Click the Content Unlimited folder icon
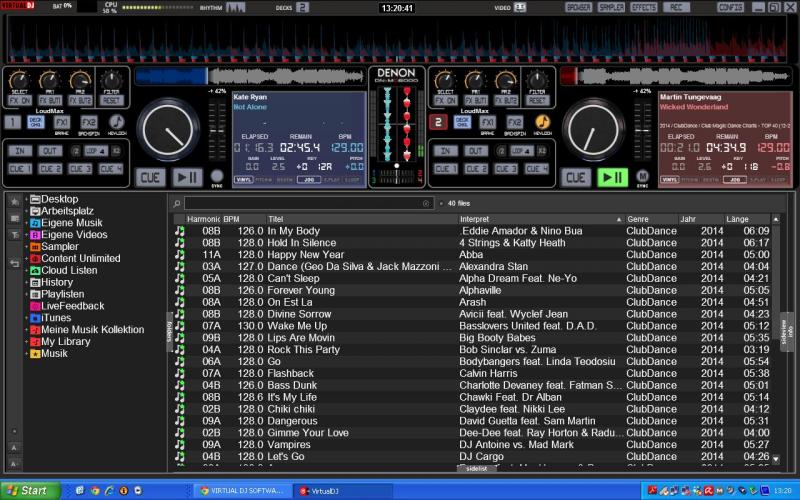Image resolution: width=800 pixels, height=500 pixels. 35,259
